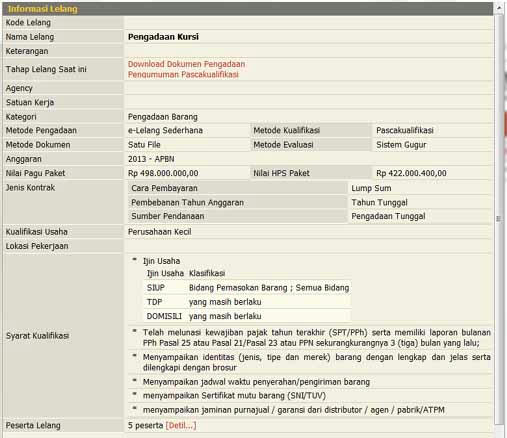Select the 'Lump Sum' value
The height and width of the screenshot is (438, 507).
click(371, 188)
